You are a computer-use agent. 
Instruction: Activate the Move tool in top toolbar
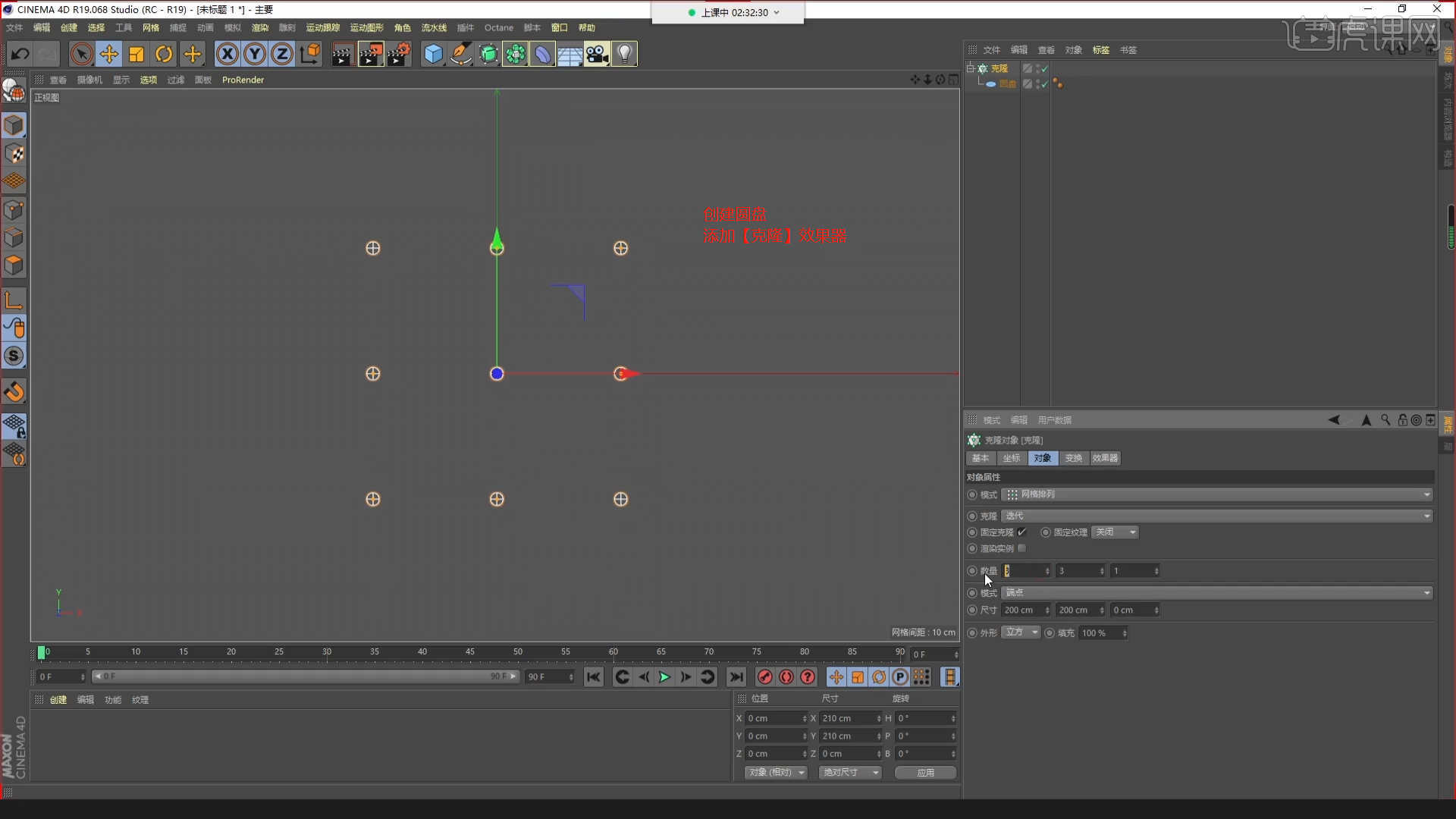[108, 54]
